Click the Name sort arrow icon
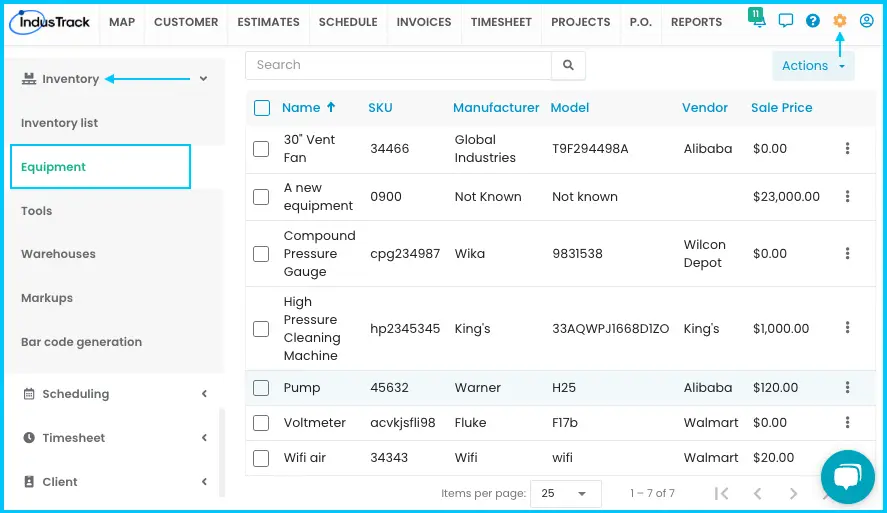The height and width of the screenshot is (513, 887). 331,107
